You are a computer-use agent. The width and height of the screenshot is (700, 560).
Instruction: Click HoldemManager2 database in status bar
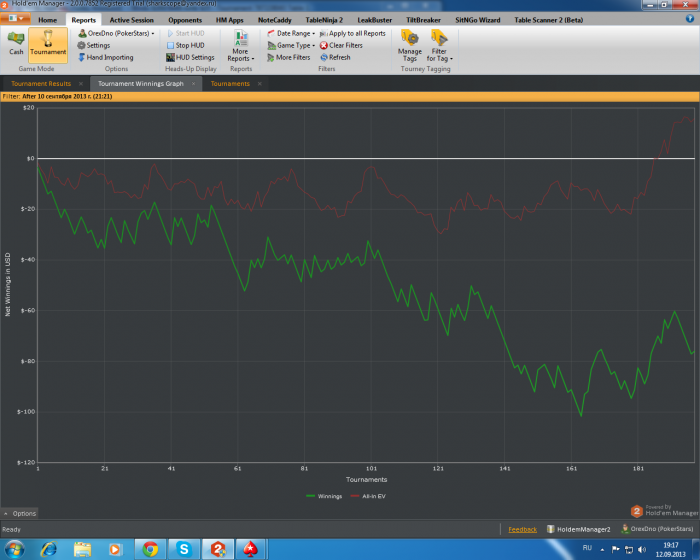click(x=579, y=529)
